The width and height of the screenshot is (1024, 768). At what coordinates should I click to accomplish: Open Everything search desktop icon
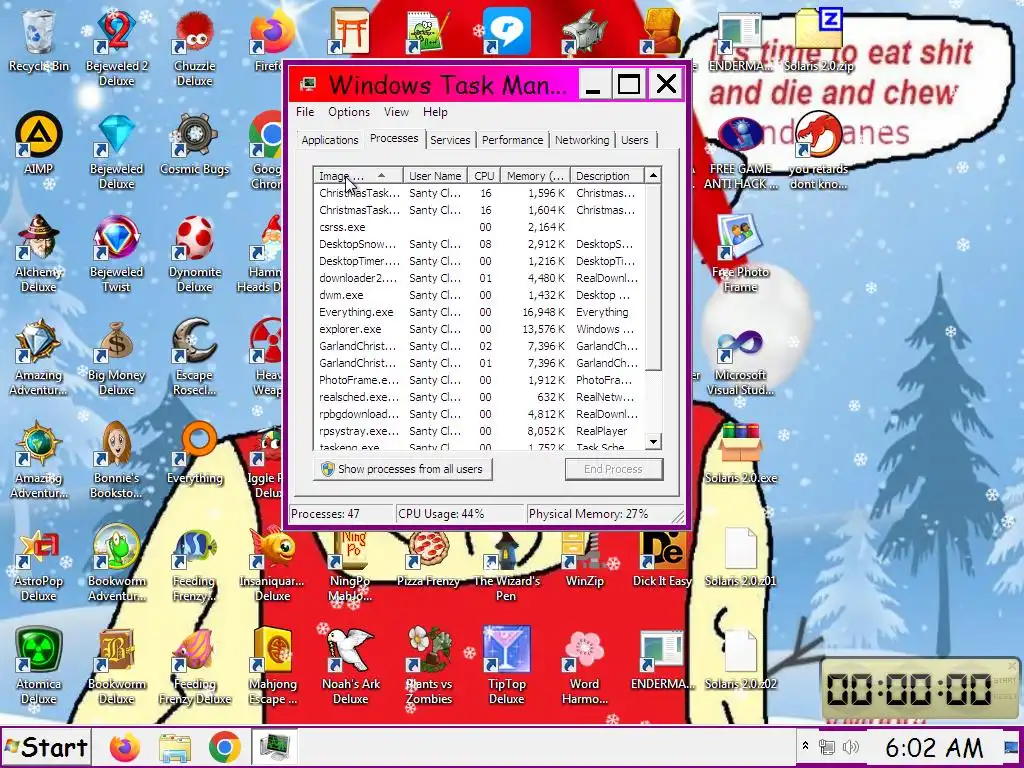click(x=195, y=453)
